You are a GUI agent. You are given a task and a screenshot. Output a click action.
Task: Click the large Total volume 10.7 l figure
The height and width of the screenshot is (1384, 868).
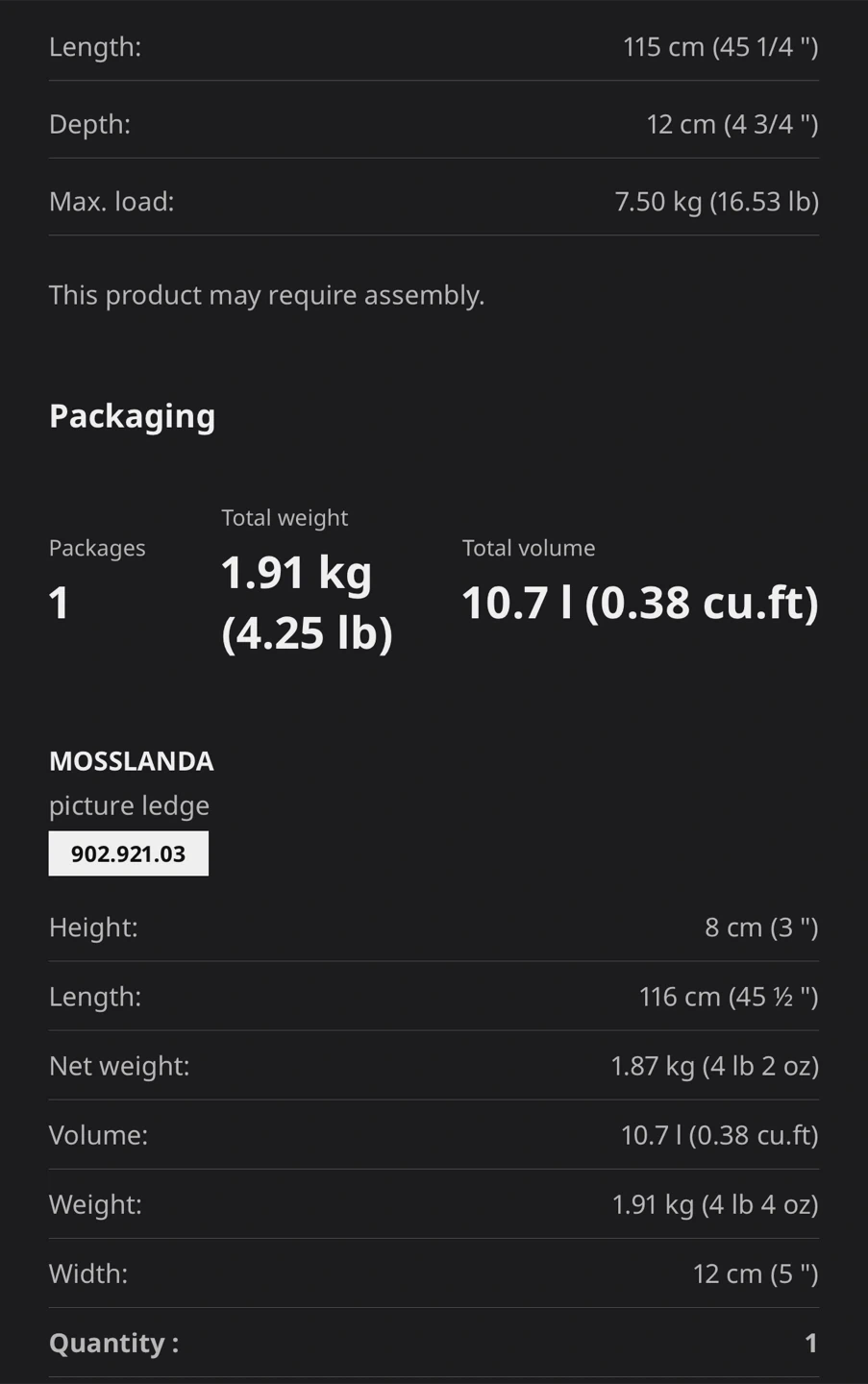[x=639, y=603]
